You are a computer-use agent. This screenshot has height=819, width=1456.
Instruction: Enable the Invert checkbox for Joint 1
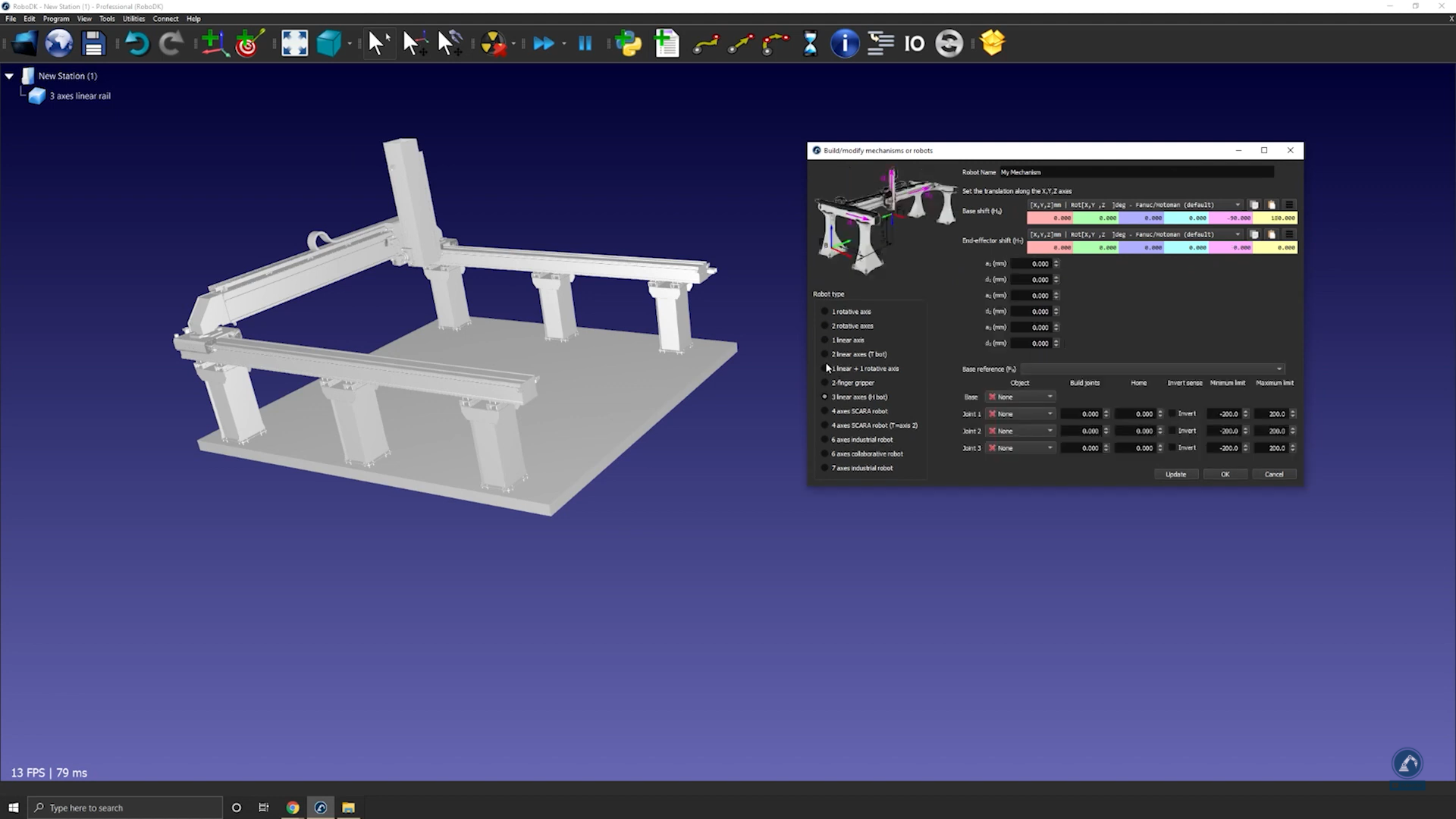[x=1172, y=414]
